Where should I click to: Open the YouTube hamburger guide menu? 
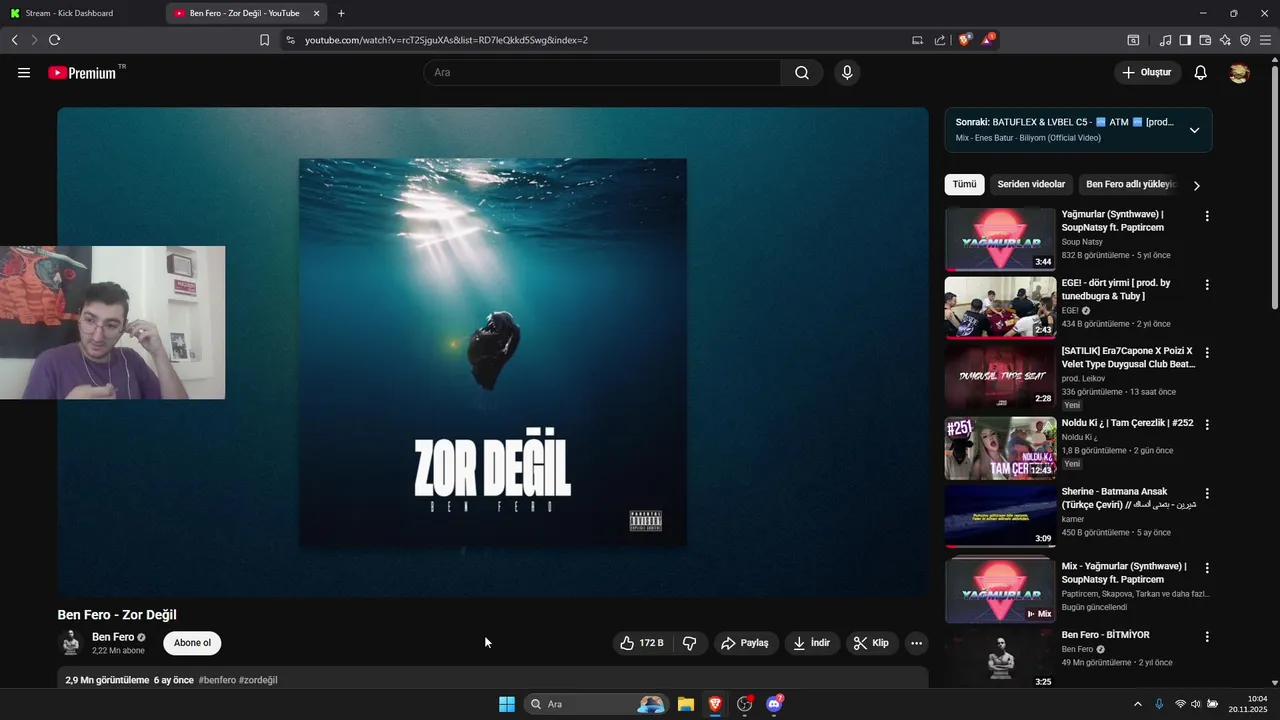click(x=24, y=73)
